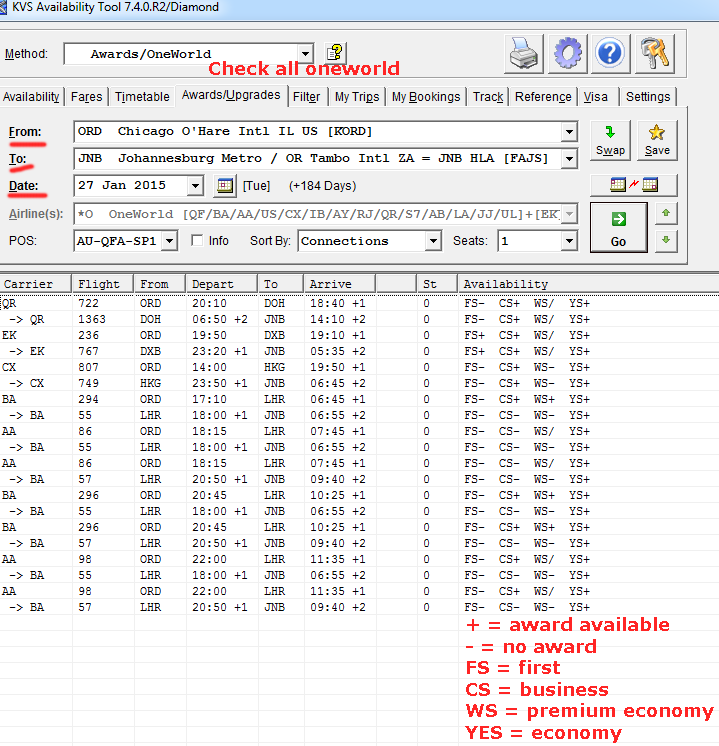
Task: Save the route with star button
Action: pos(657,140)
